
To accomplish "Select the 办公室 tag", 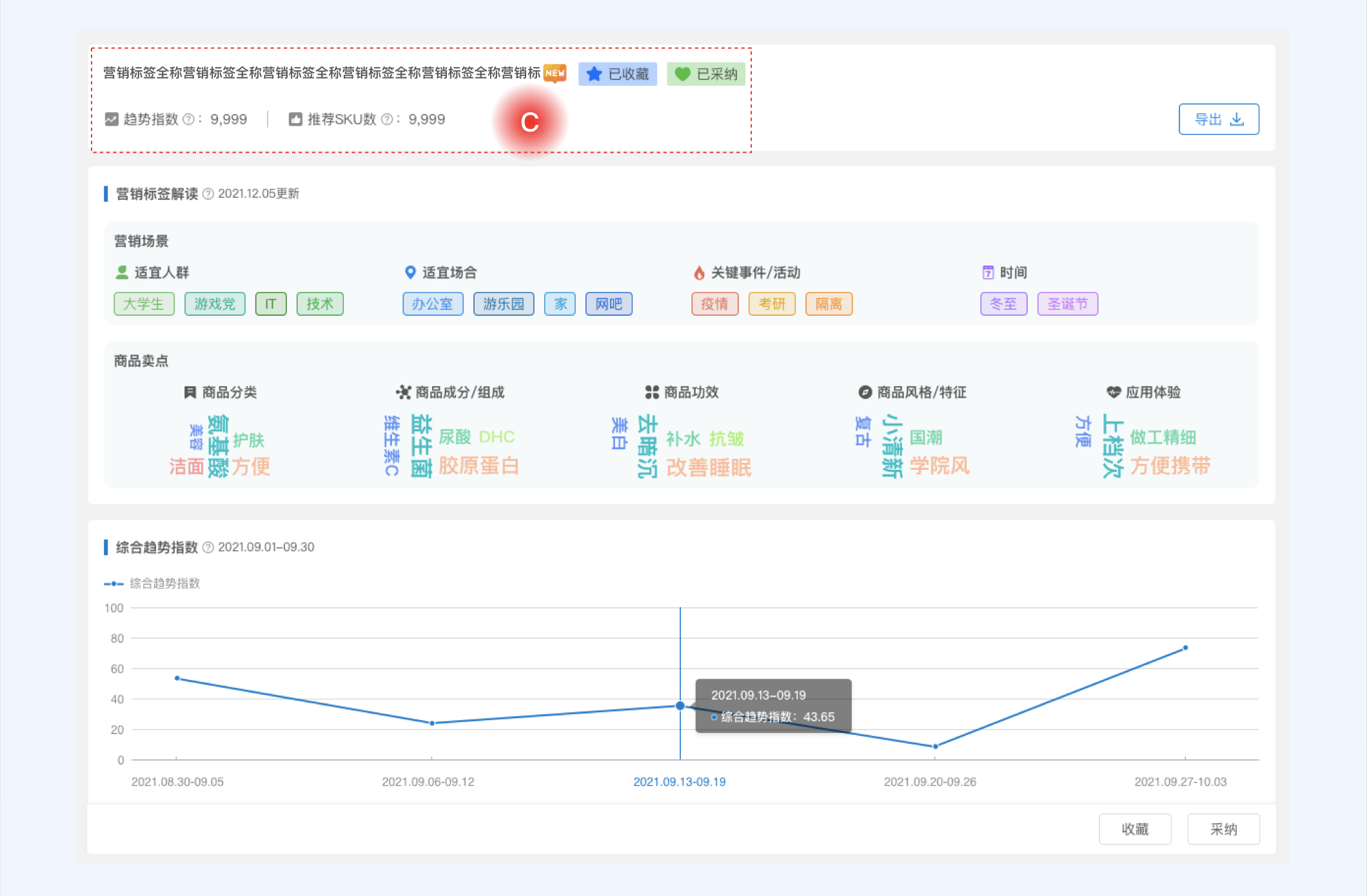I will (x=433, y=304).
